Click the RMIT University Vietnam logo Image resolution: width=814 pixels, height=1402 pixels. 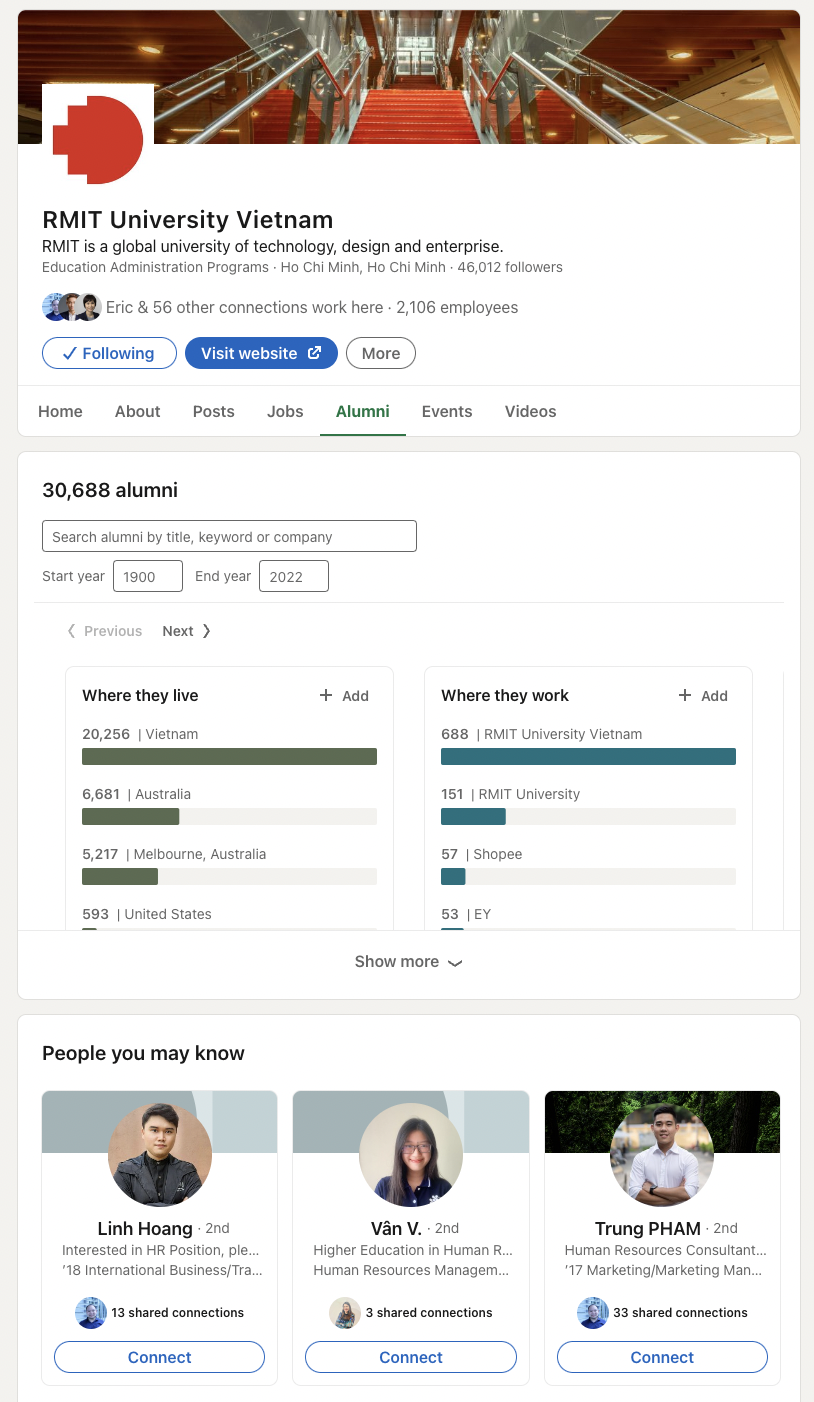[98, 140]
